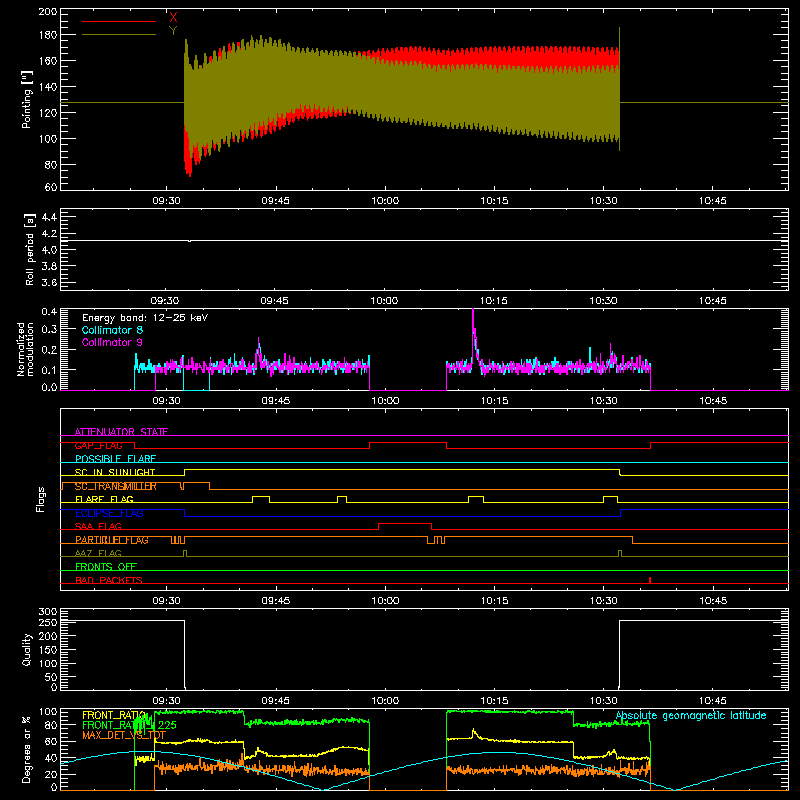Click the 'SAA_FLAG' flag label
800x800 pixels.
(x=98, y=527)
